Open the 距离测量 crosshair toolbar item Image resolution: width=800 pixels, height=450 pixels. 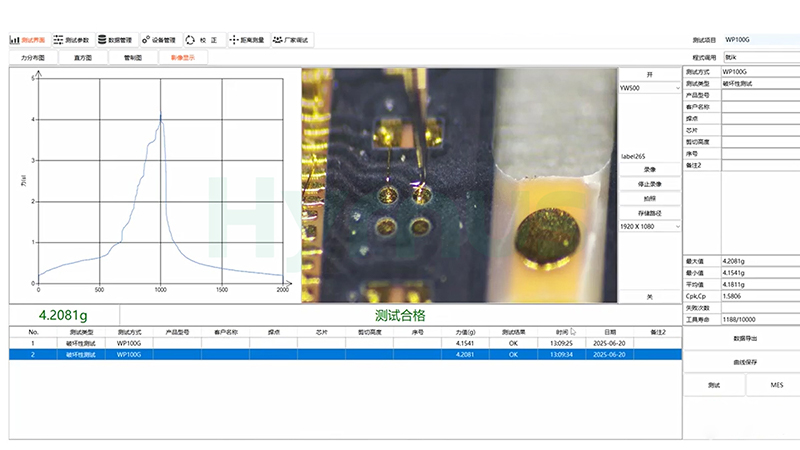point(247,40)
